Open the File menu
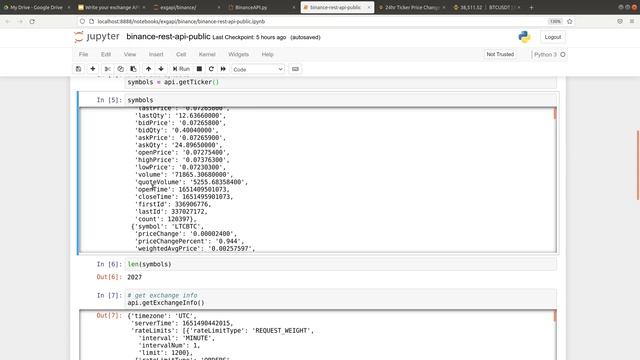Viewport: 640px width, 360px height. (x=83, y=54)
